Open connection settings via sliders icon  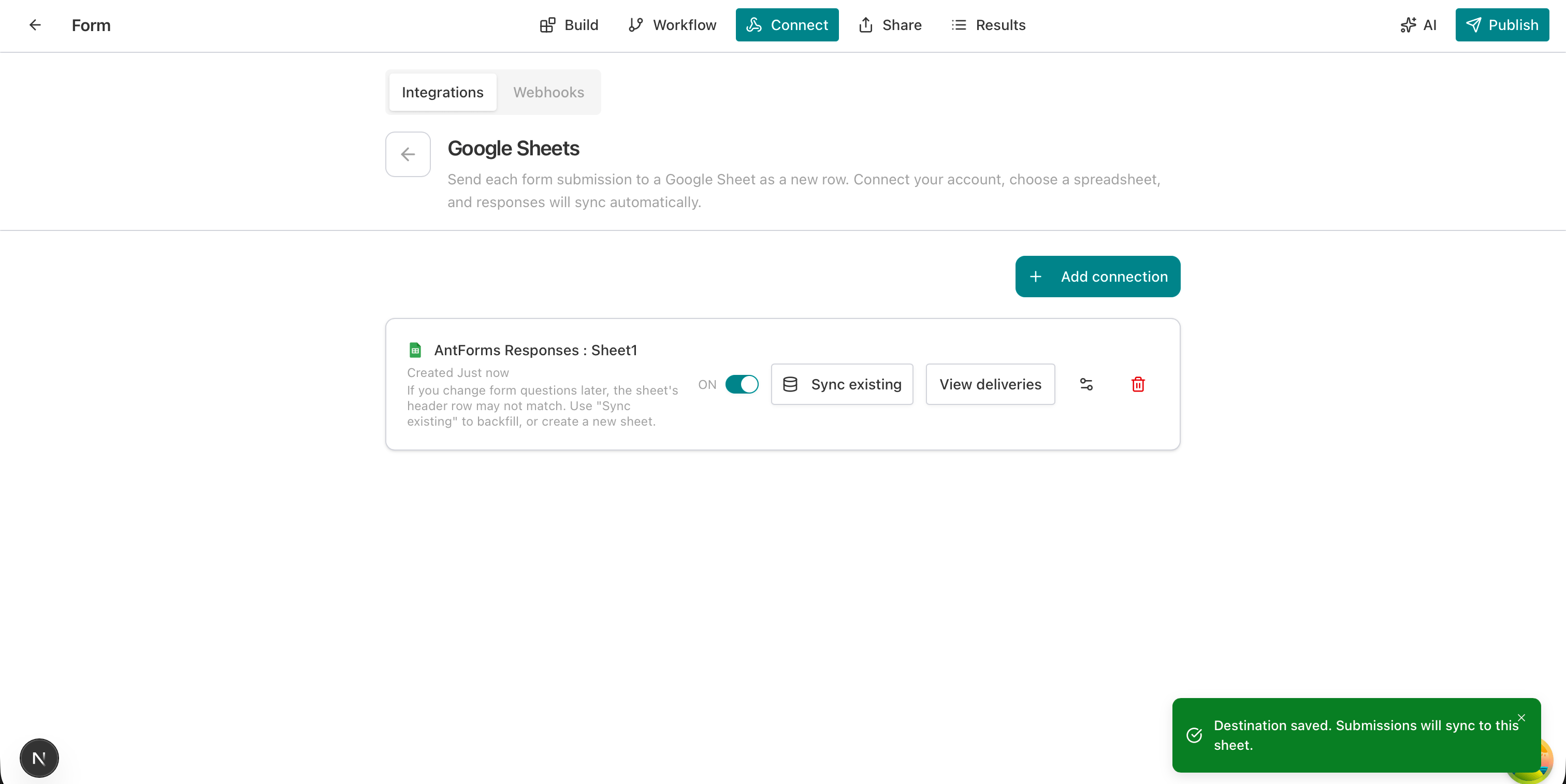pyautogui.click(x=1086, y=384)
